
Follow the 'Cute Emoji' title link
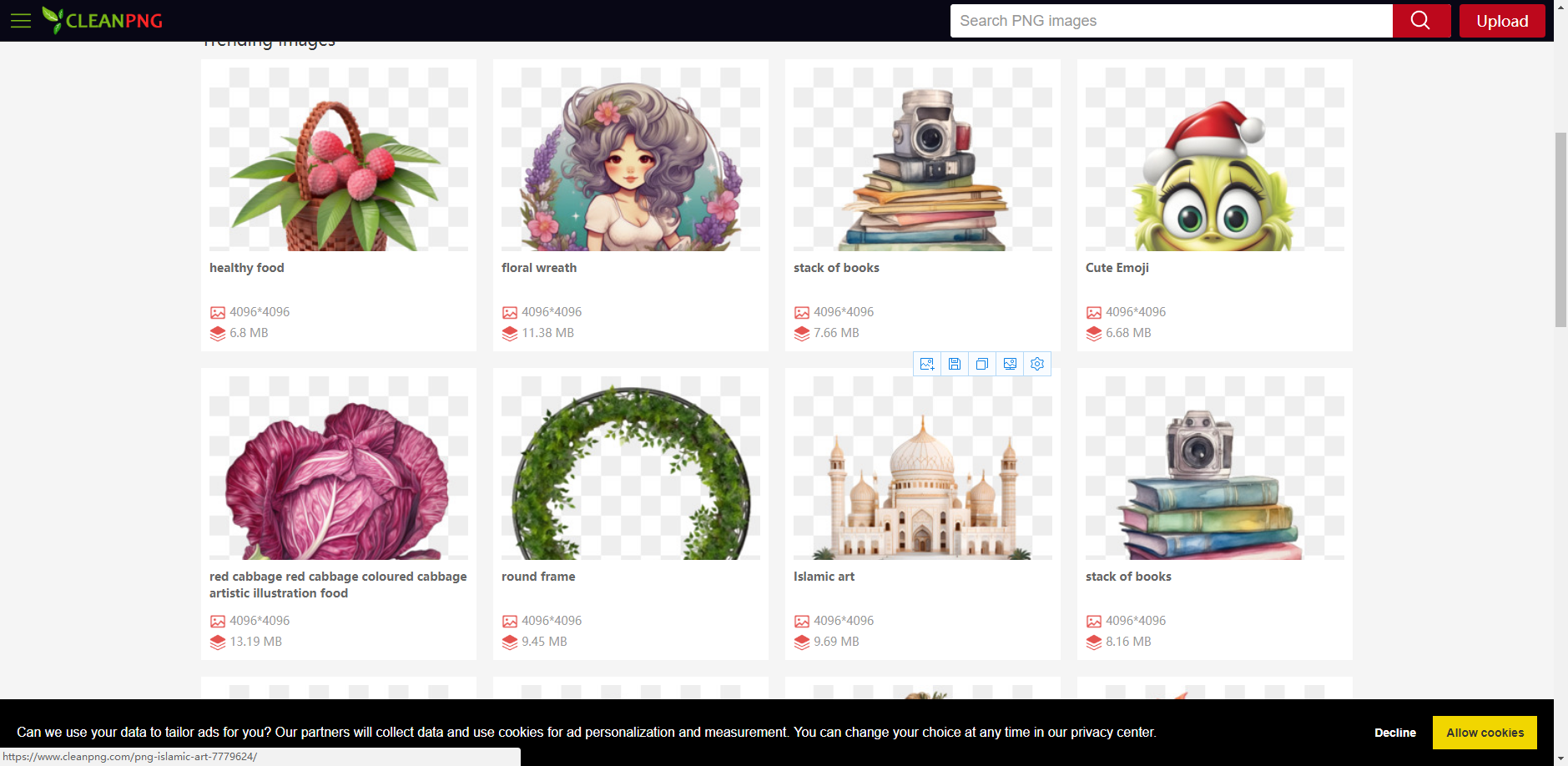1117,268
